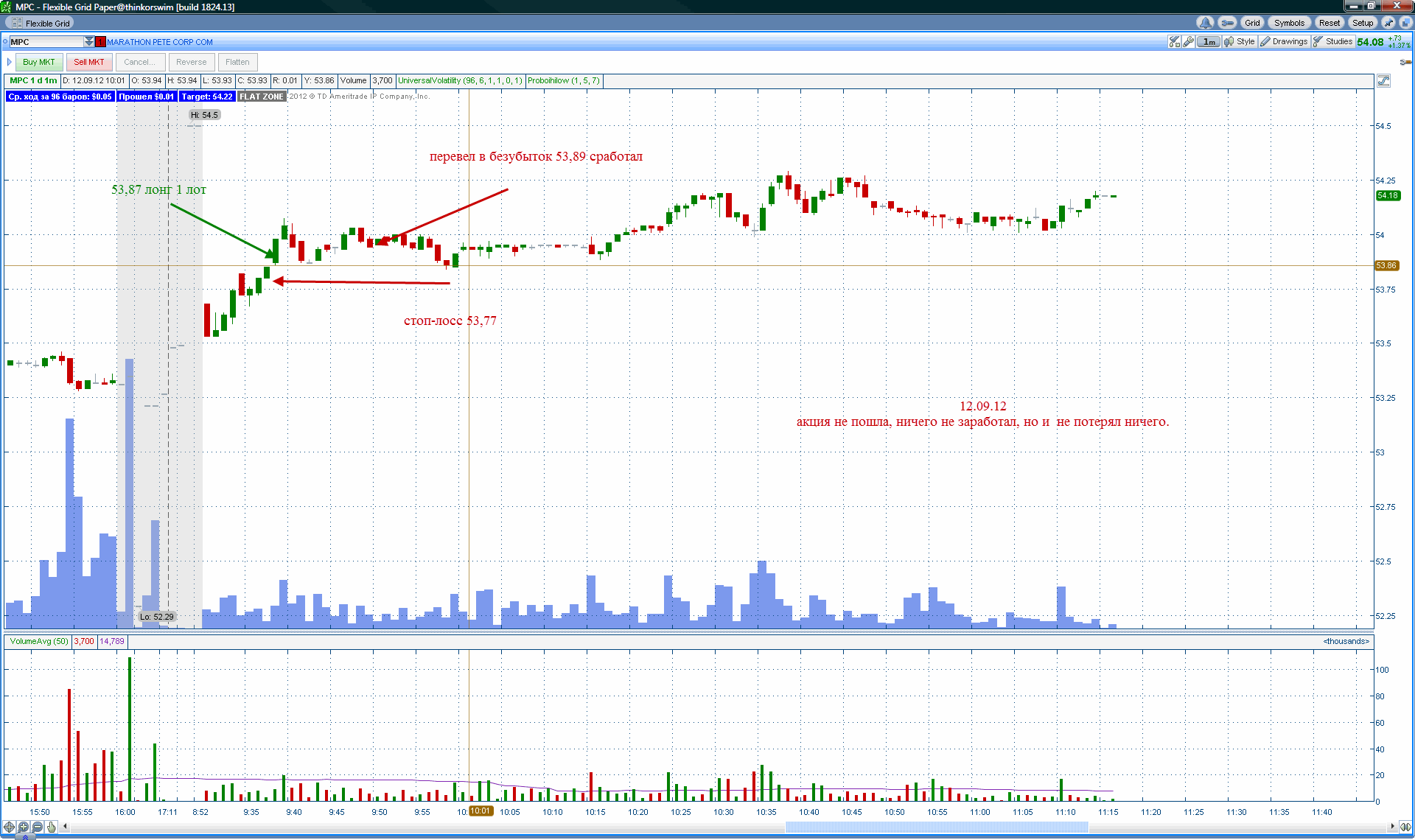The image size is (1415, 840).
Task: Click the 54.08 last price quote
Action: click(1370, 42)
